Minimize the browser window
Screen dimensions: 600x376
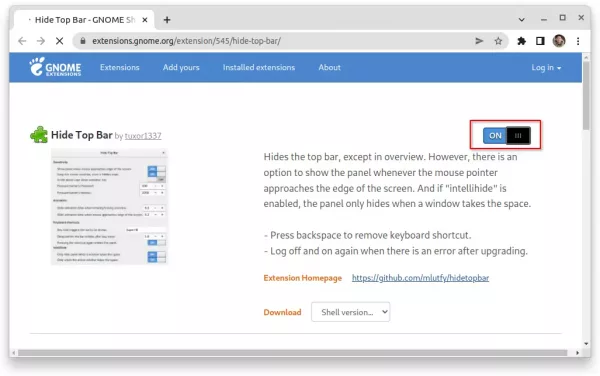(x=543, y=18)
